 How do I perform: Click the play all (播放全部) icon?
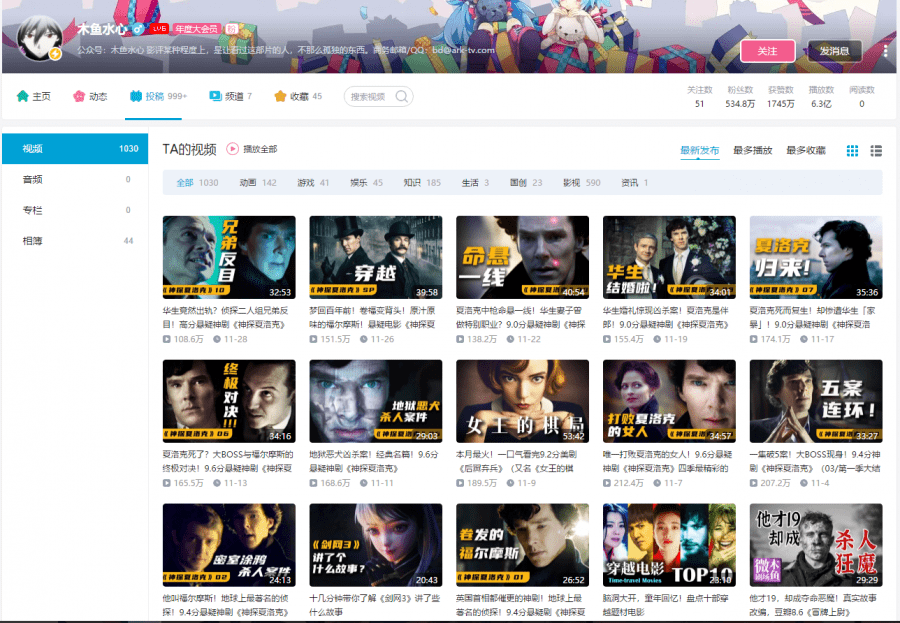click(x=233, y=149)
